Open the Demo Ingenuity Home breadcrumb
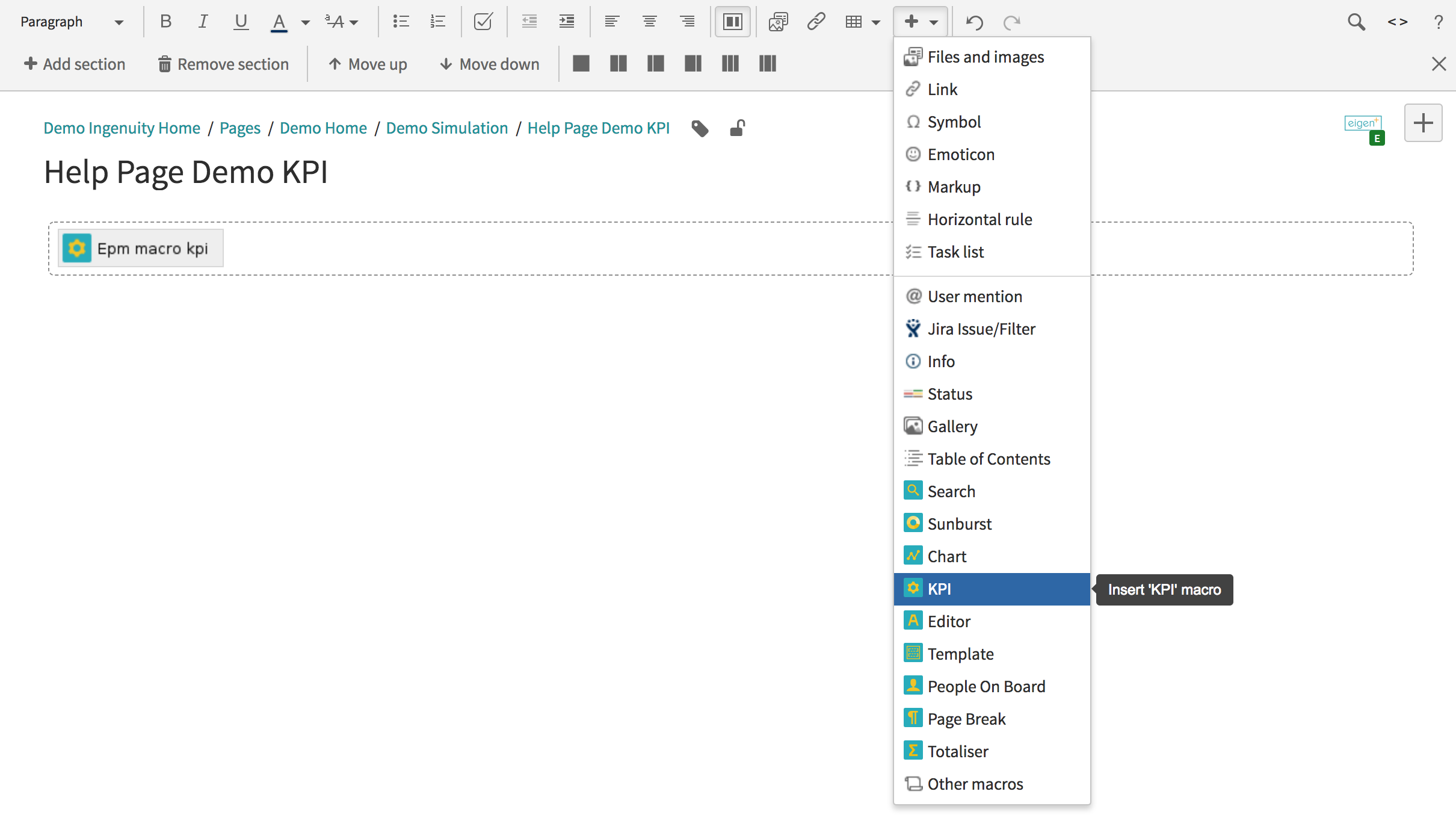This screenshot has width=1456, height=815. point(122,128)
